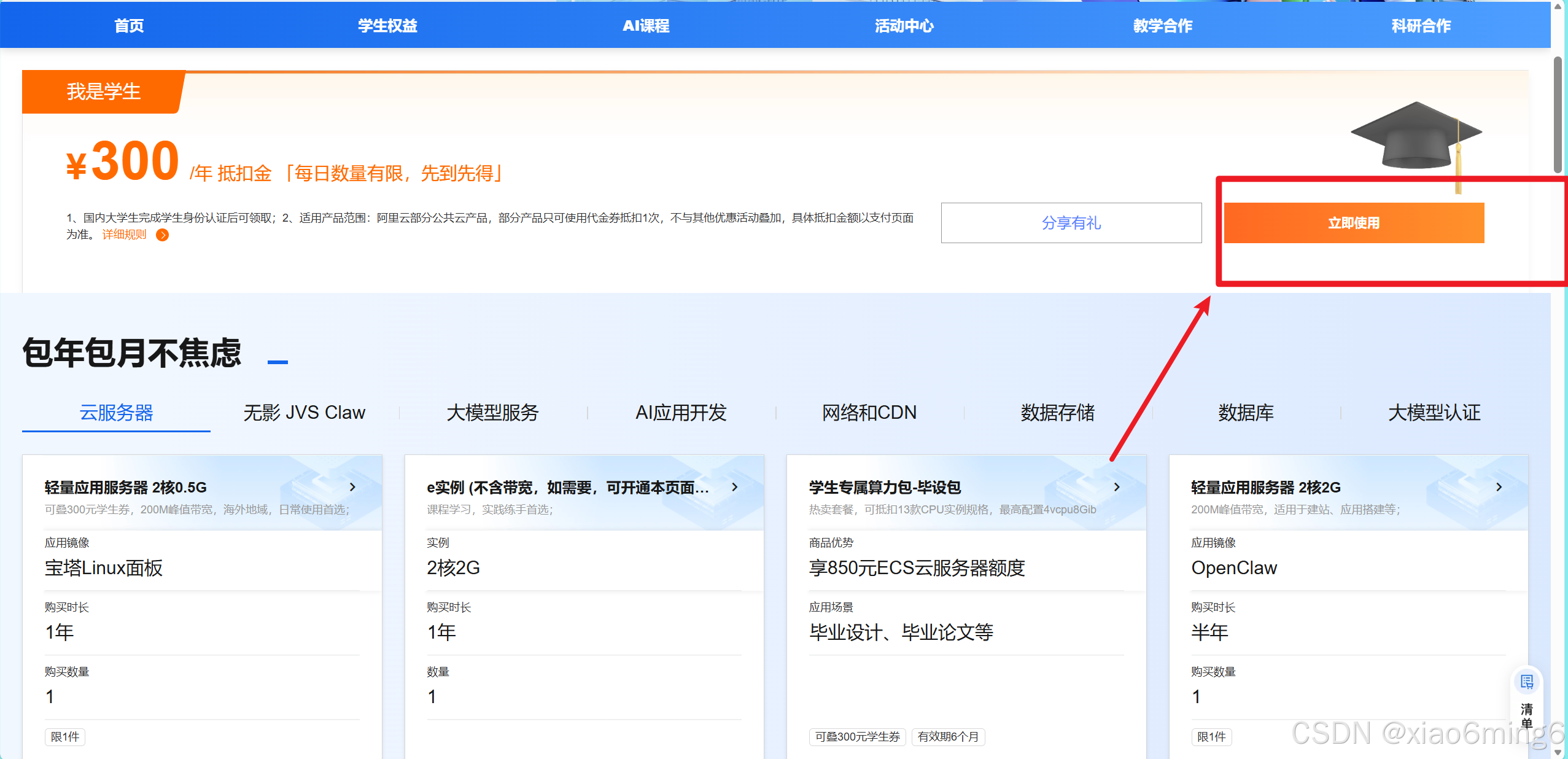This screenshot has height=759, width=1568.
Task: Click the scrollbar down arrow
Action: 1558,752
